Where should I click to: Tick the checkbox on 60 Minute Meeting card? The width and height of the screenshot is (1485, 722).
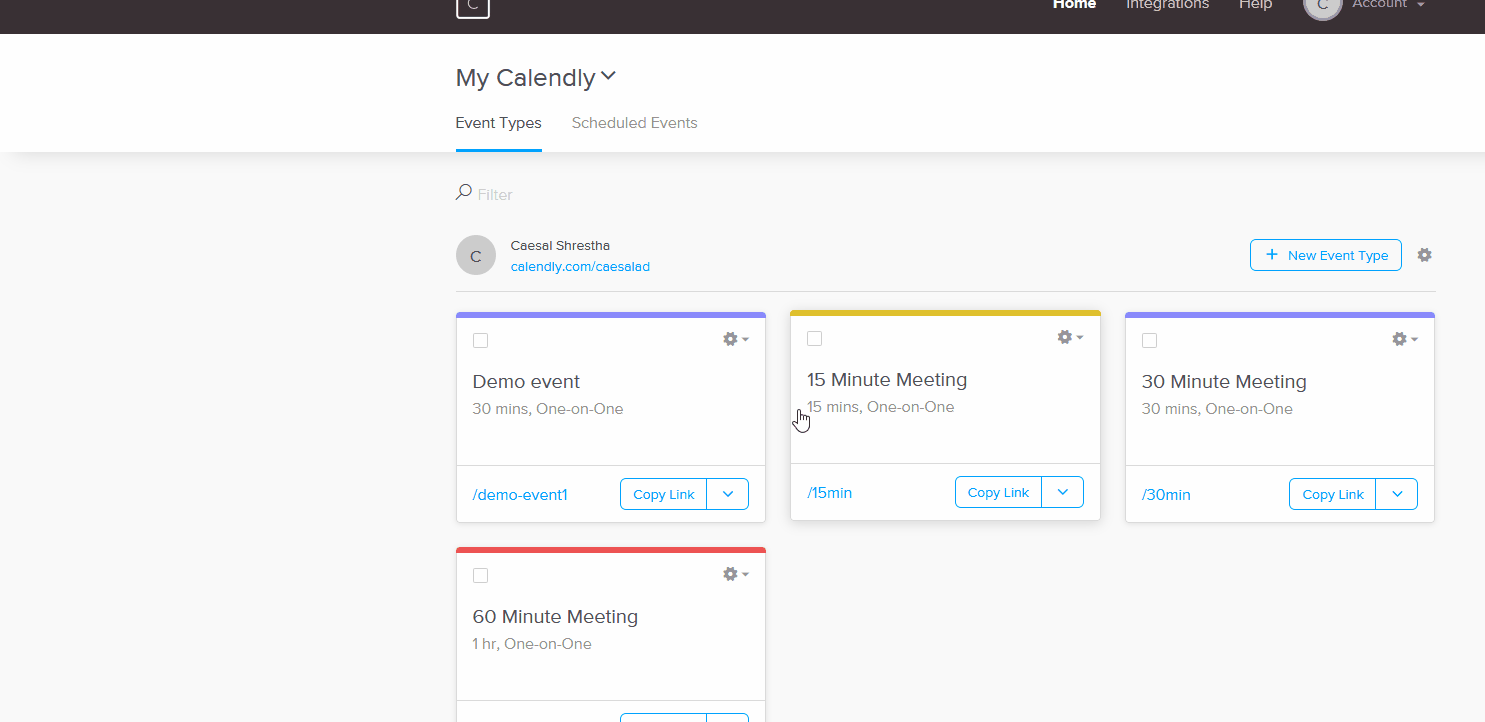(481, 576)
